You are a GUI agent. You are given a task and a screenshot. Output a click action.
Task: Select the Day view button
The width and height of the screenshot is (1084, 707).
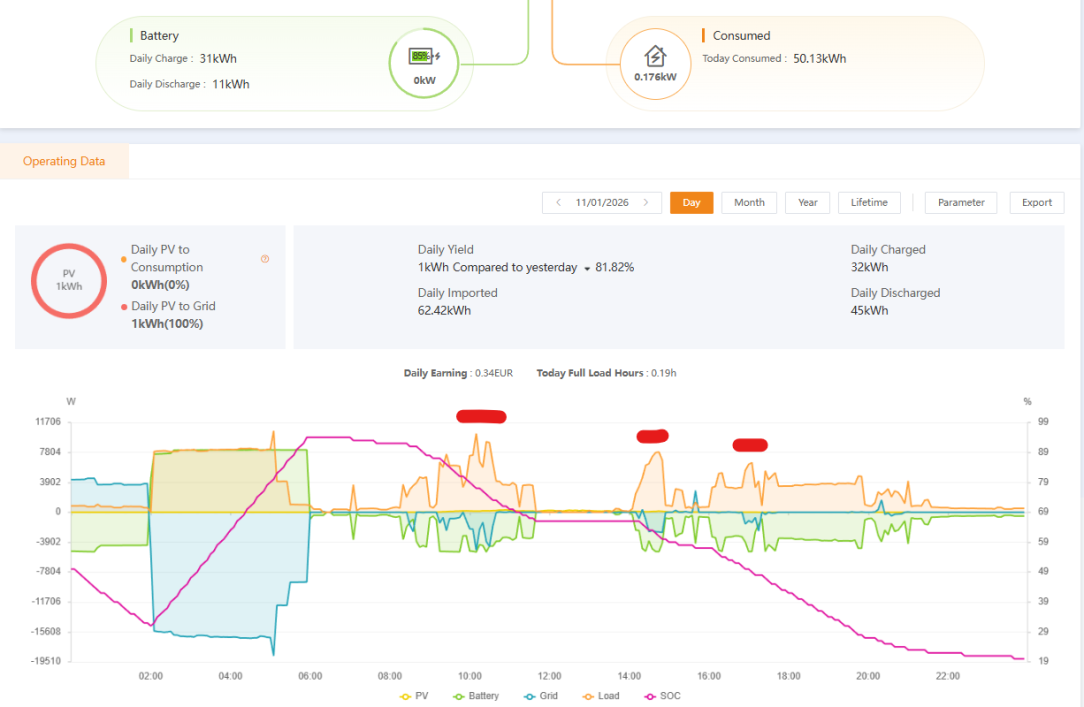691,202
